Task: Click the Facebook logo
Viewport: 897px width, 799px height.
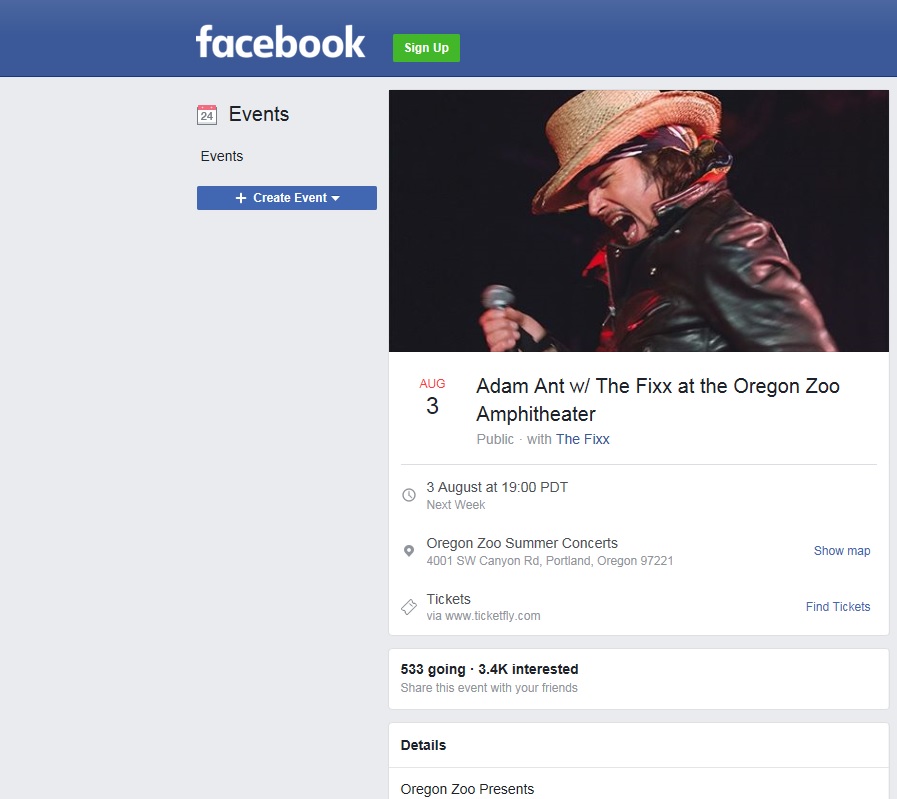Action: 280,43
